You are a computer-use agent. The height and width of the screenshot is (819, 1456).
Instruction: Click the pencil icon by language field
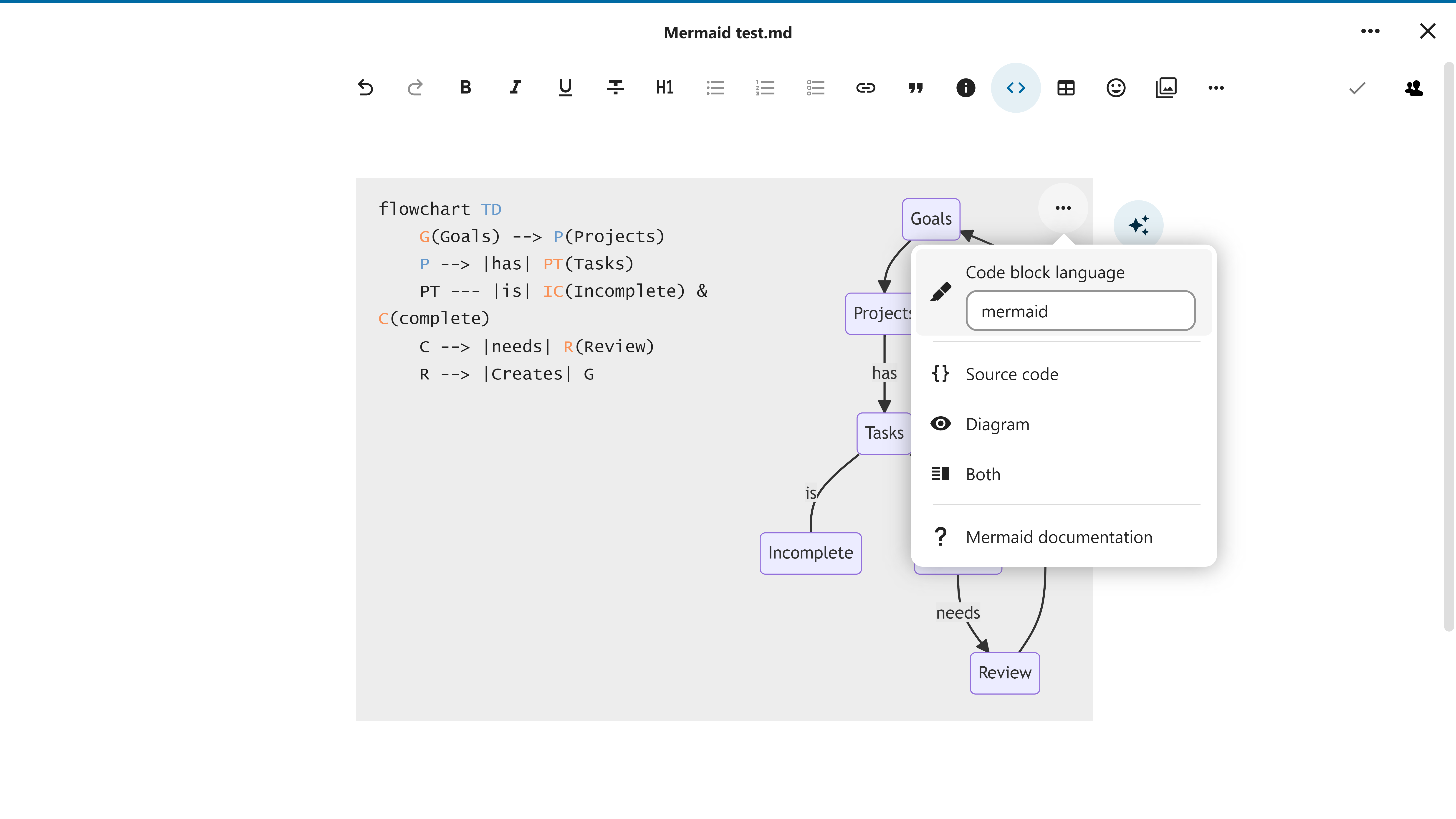(x=940, y=292)
